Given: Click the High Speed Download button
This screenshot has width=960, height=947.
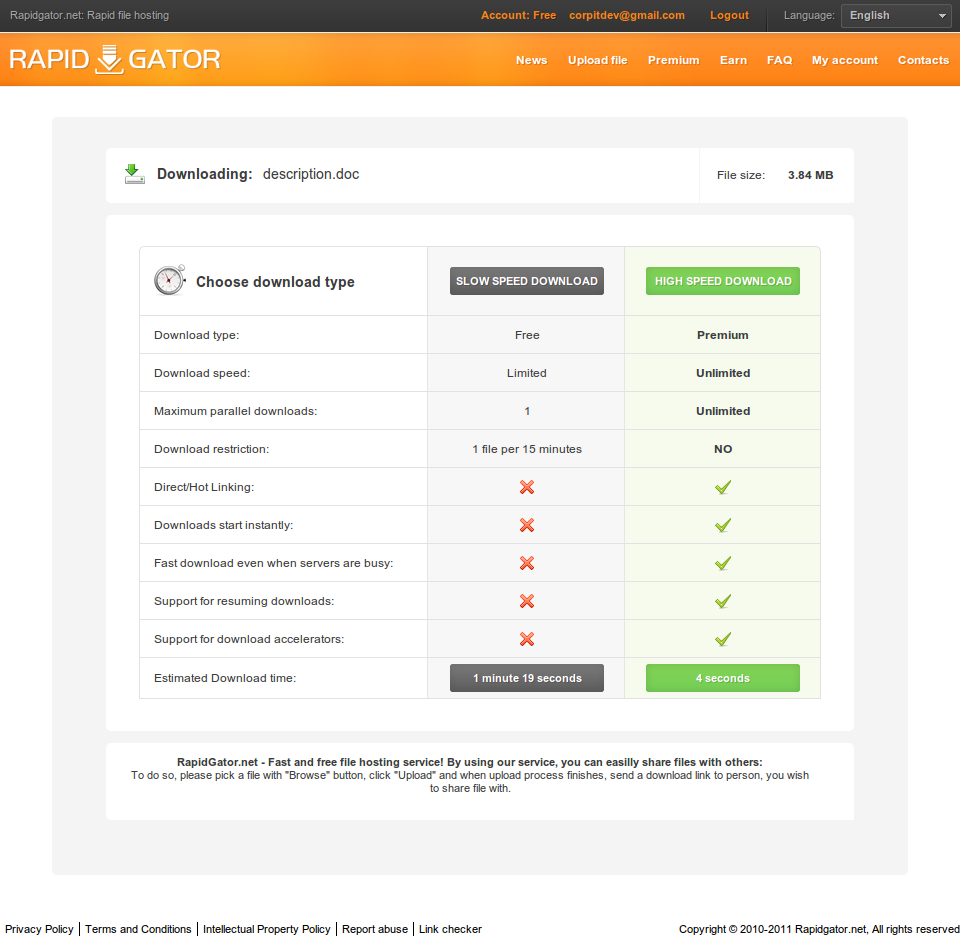Looking at the screenshot, I should 722,281.
